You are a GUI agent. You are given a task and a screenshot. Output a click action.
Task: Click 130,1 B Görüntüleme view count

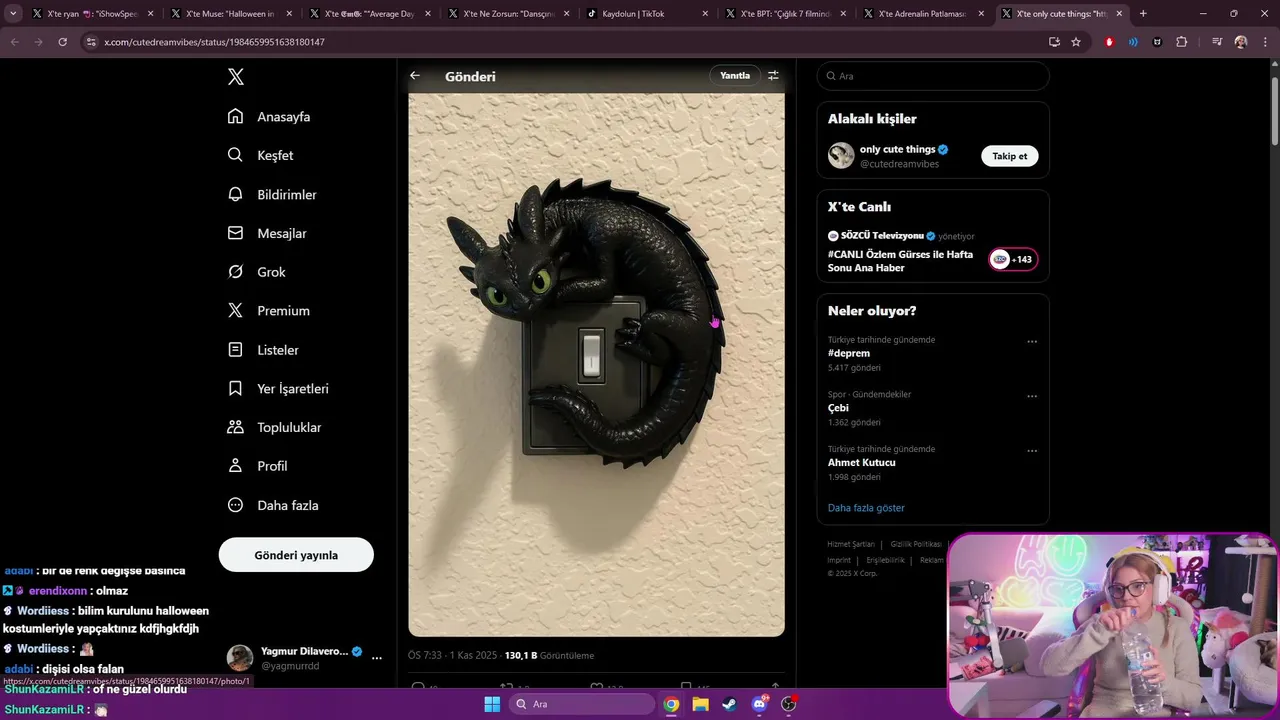[x=549, y=656]
